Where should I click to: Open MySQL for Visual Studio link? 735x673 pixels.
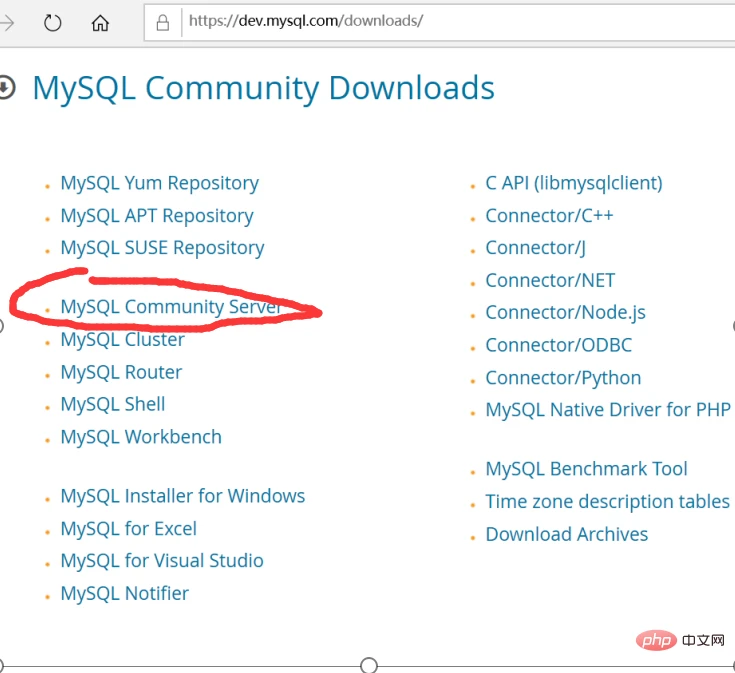pos(162,561)
